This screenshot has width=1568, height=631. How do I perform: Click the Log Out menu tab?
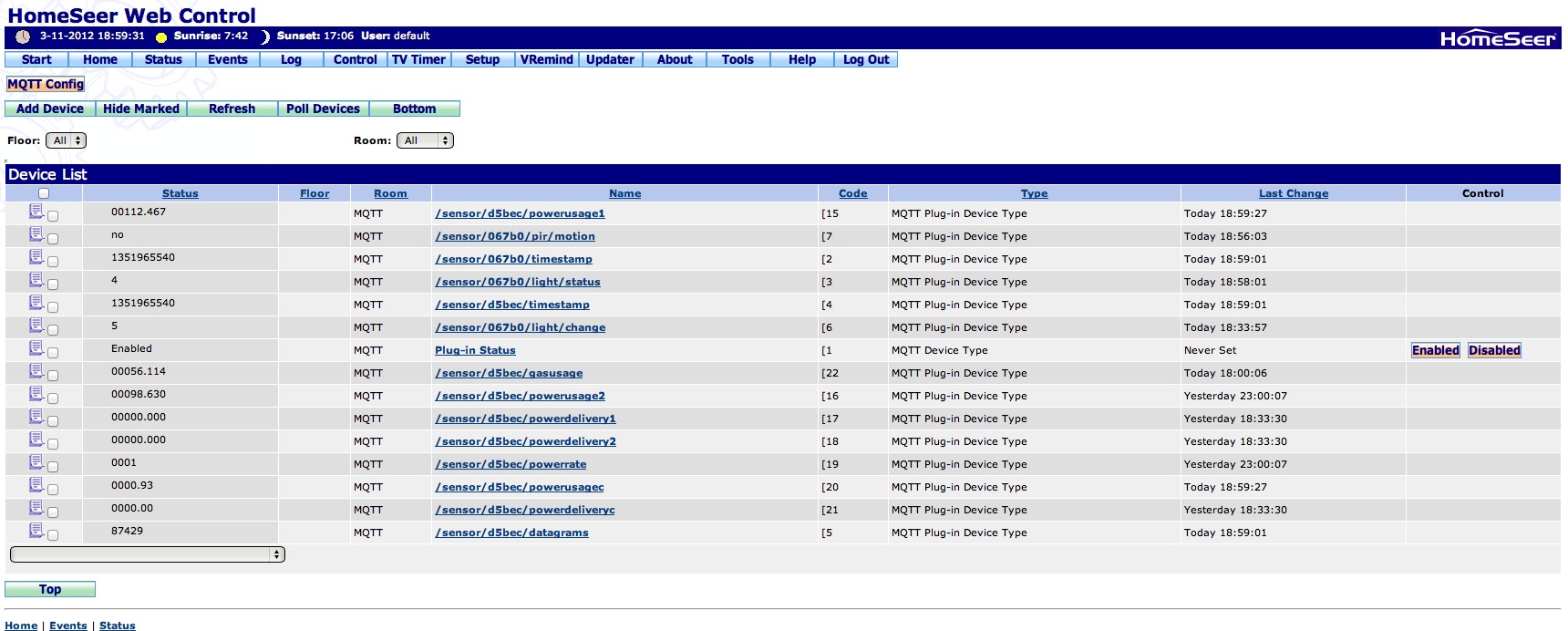point(866,59)
